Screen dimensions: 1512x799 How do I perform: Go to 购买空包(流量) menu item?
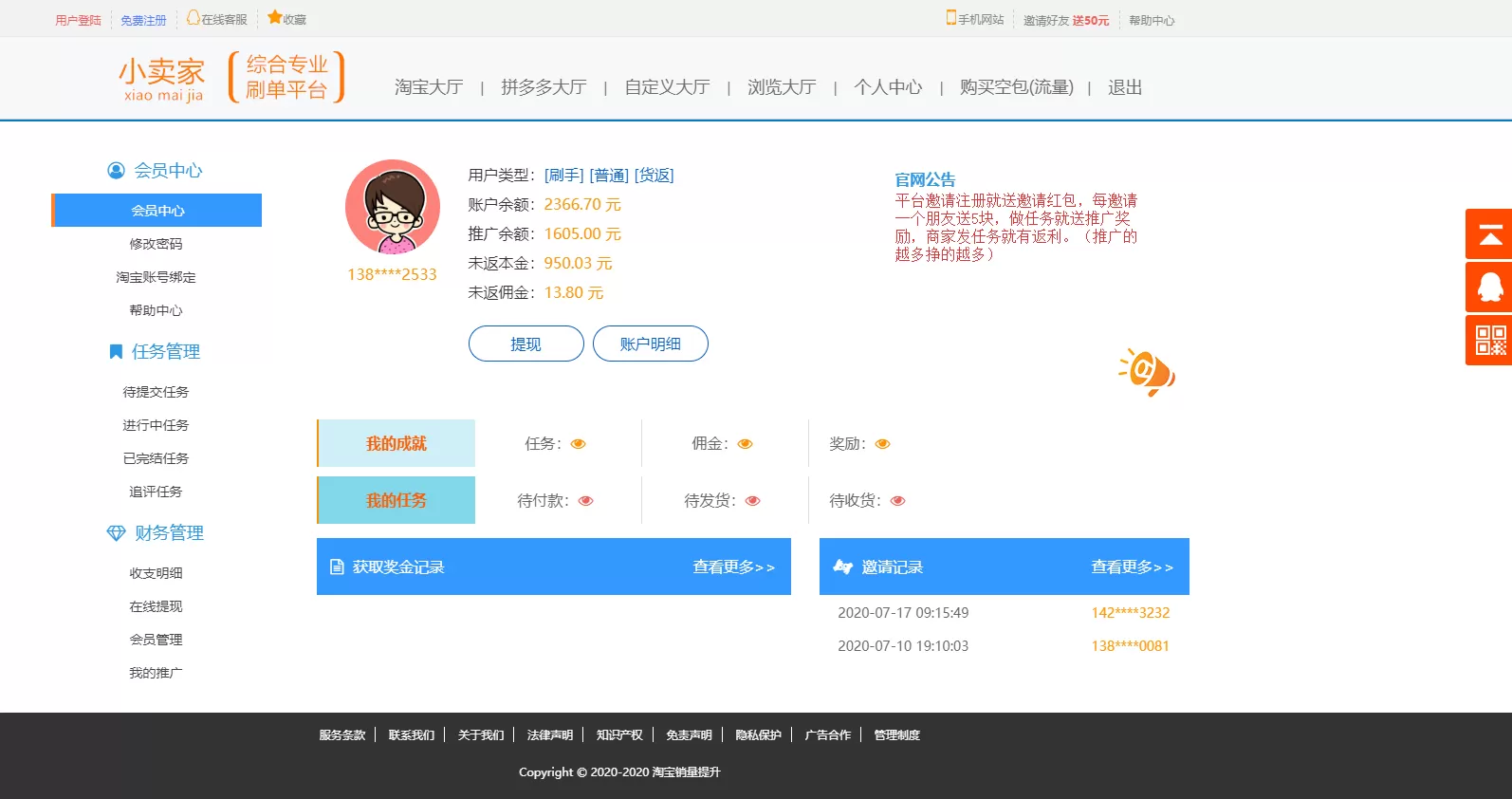[1016, 87]
